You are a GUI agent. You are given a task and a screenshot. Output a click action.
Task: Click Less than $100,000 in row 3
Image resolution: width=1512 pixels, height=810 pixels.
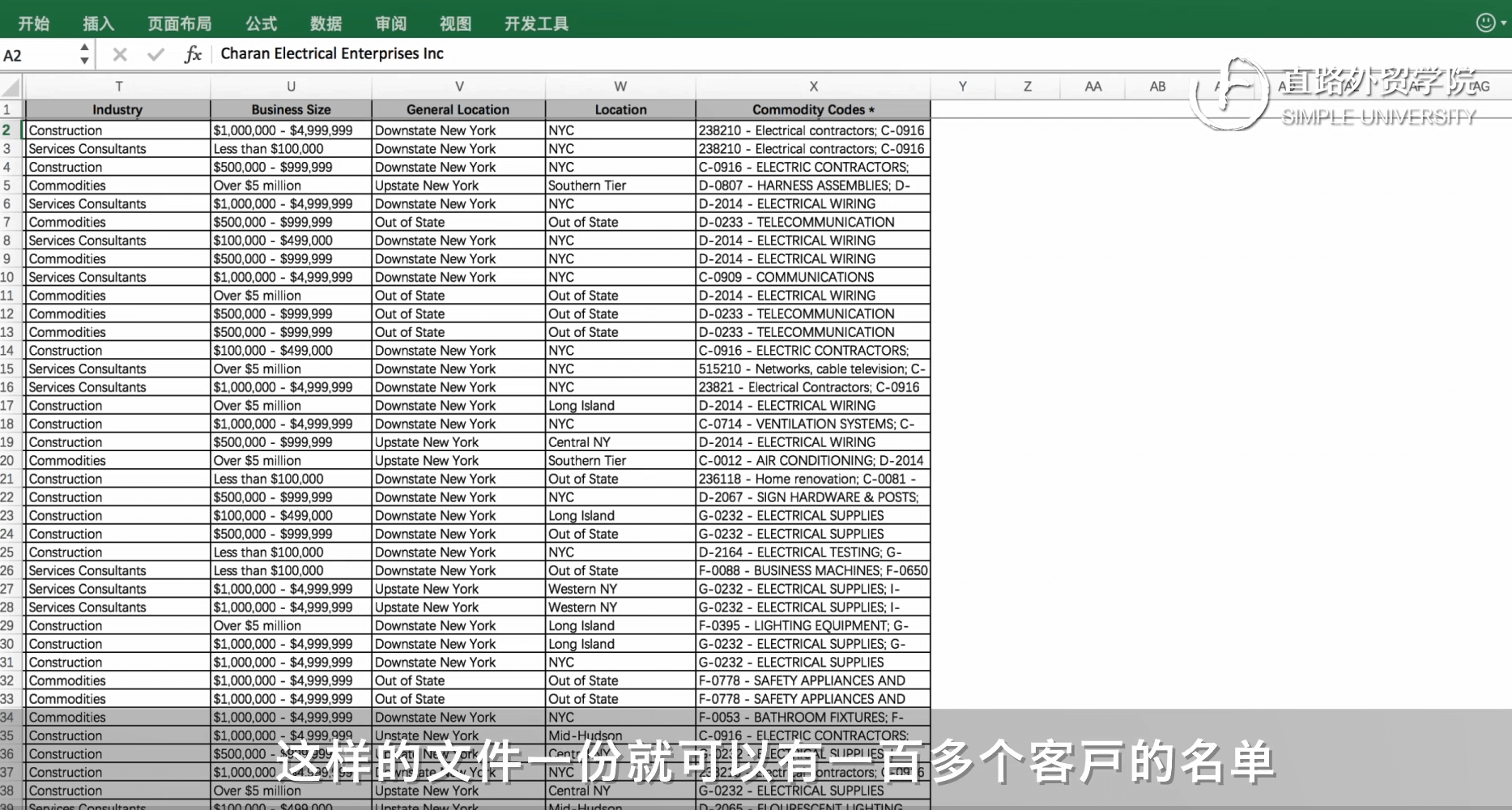coord(291,149)
